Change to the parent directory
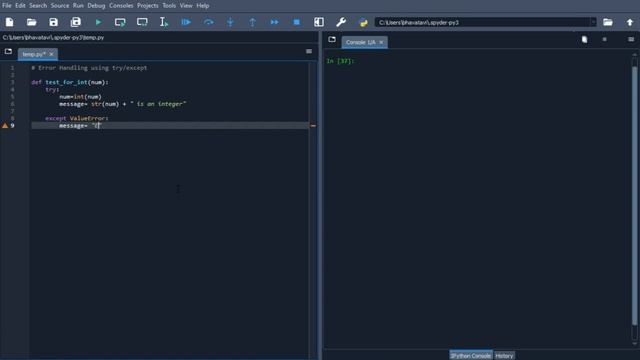 [x=630, y=22]
